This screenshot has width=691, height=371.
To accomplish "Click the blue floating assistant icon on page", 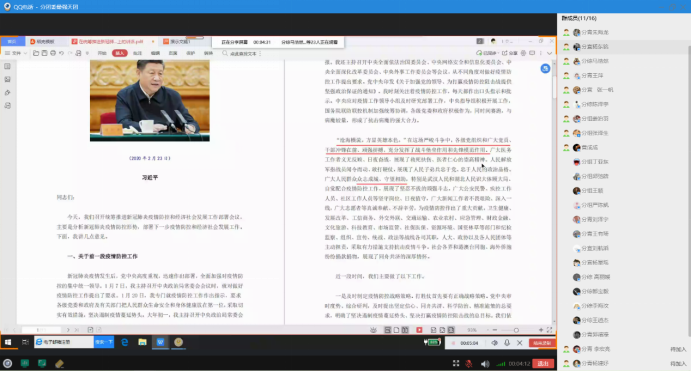I will coord(545,68).
